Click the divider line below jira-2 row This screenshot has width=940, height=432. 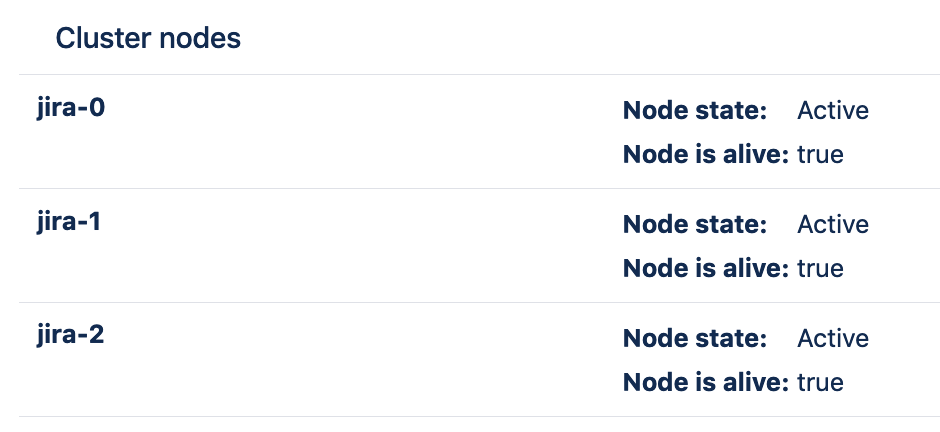click(x=470, y=416)
